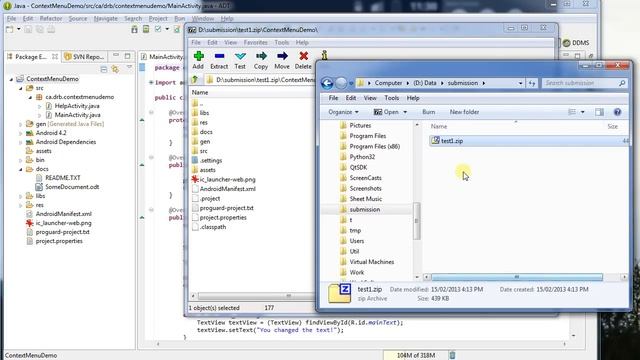Image resolution: width=640 pixels, height=360 pixels.
Task: Open the Package Explorer view menu triangle
Action: [129, 67]
